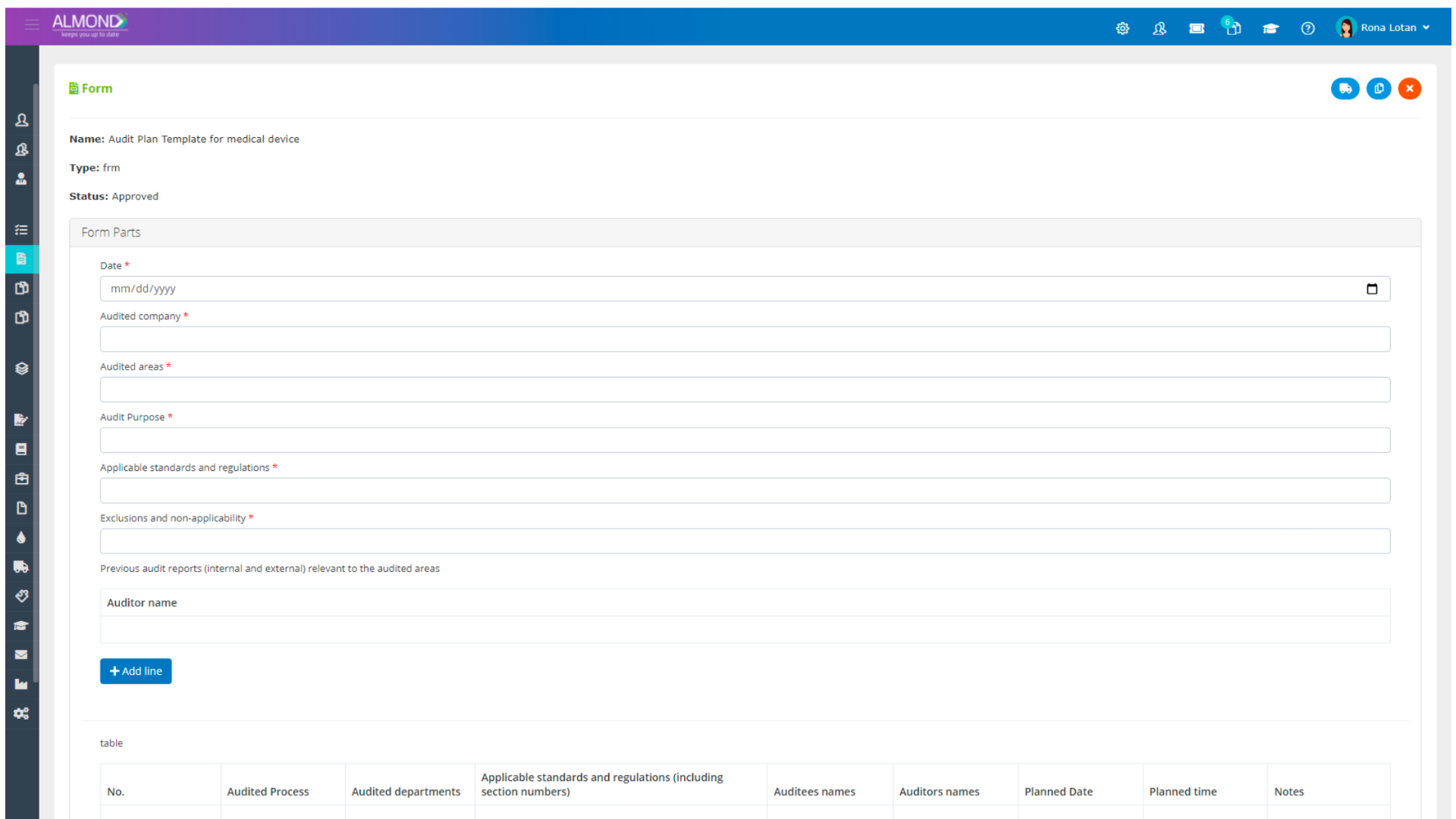The height and width of the screenshot is (819, 1456).
Task: Open the graduation cap icon in the sidebar
Action: 21,626
